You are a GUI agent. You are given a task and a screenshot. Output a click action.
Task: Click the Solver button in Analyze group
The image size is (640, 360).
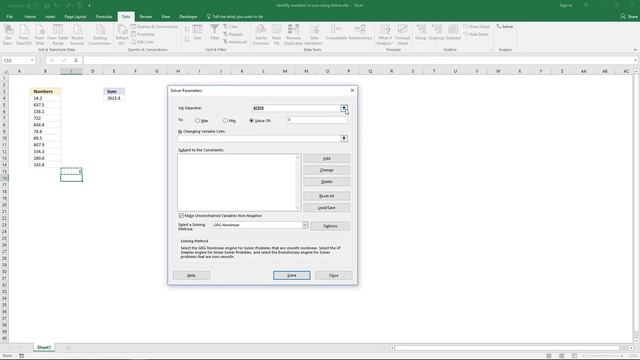[x=505, y=27]
